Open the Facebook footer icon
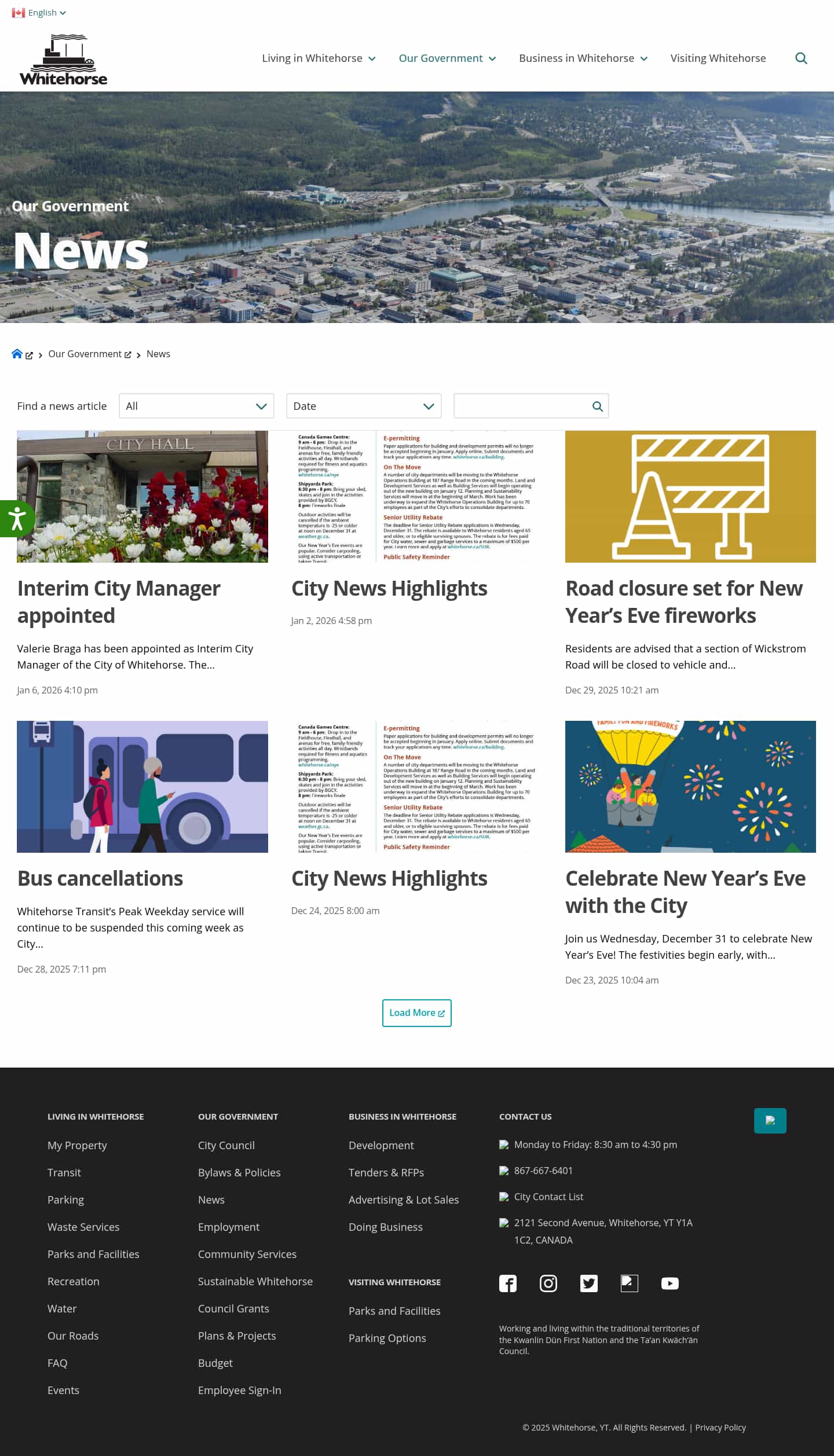Image resolution: width=834 pixels, height=1456 pixels. click(x=508, y=1283)
